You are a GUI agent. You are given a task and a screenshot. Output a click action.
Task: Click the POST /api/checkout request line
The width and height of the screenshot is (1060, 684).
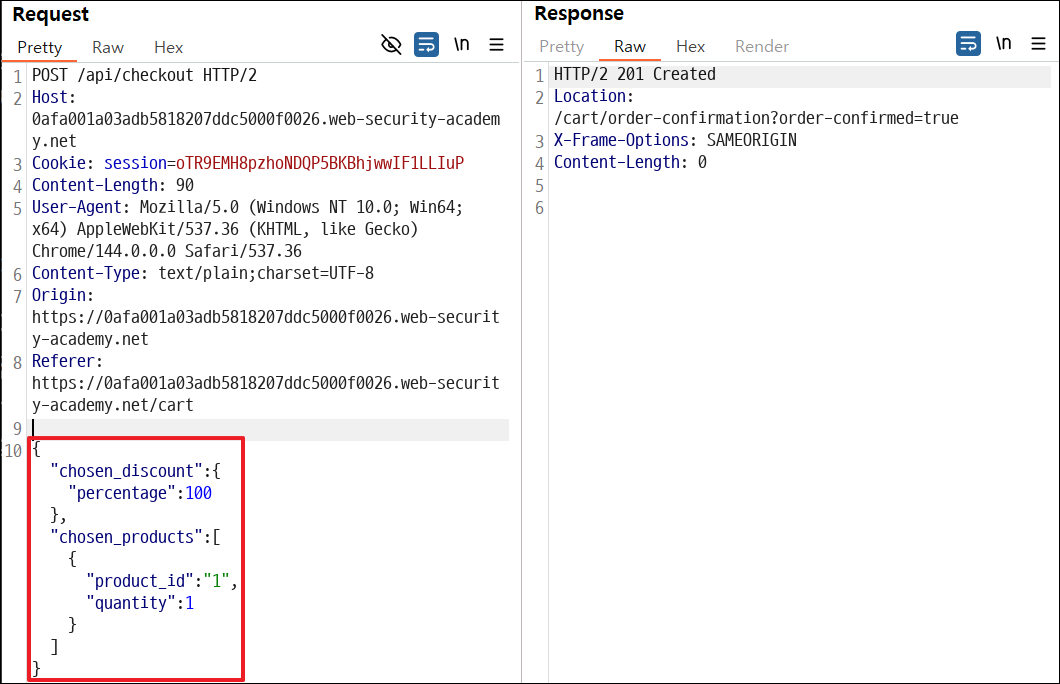[145, 75]
